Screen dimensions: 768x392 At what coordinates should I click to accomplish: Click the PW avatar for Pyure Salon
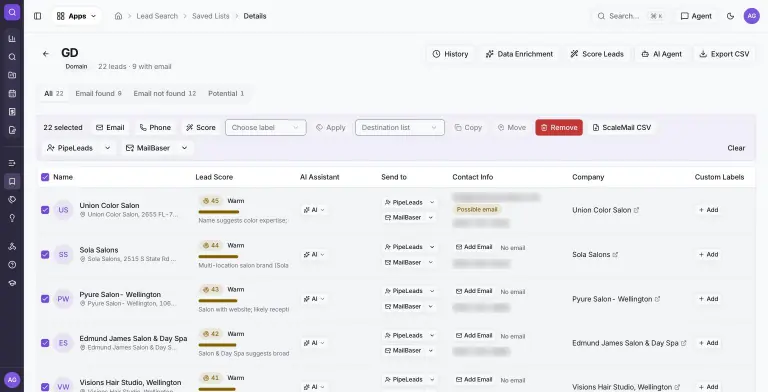(x=63, y=299)
